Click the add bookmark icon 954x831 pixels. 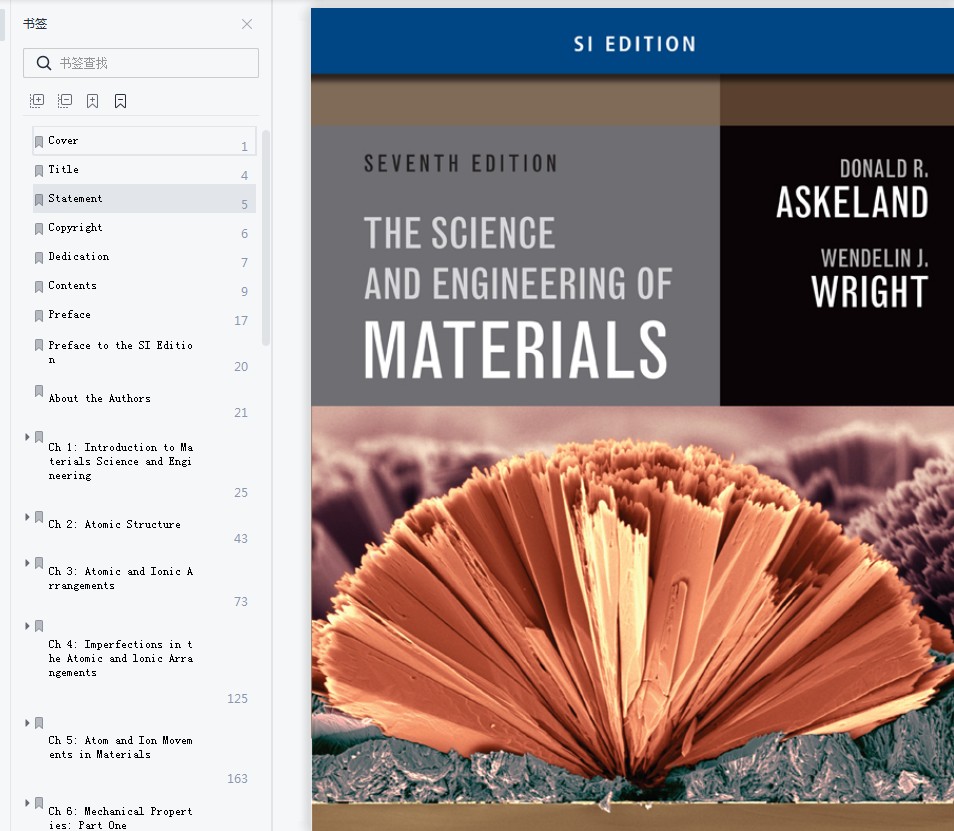(92, 100)
